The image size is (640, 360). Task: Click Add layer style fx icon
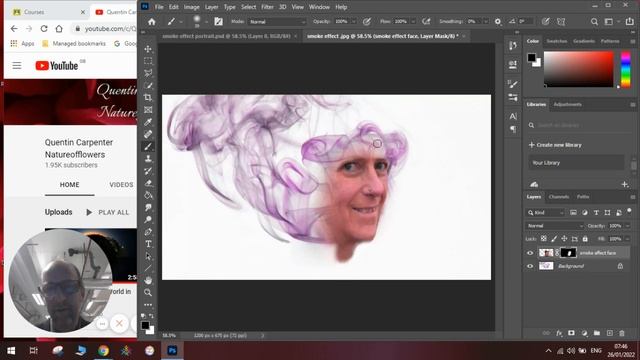click(x=559, y=333)
